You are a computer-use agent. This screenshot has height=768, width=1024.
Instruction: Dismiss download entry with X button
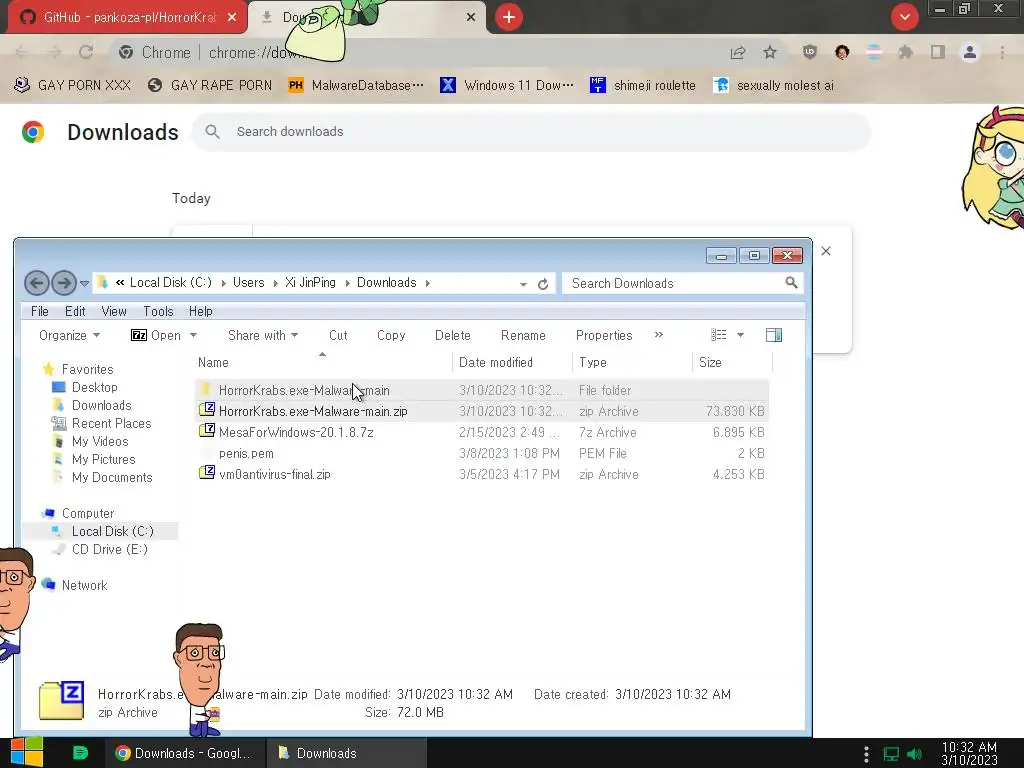tap(825, 251)
